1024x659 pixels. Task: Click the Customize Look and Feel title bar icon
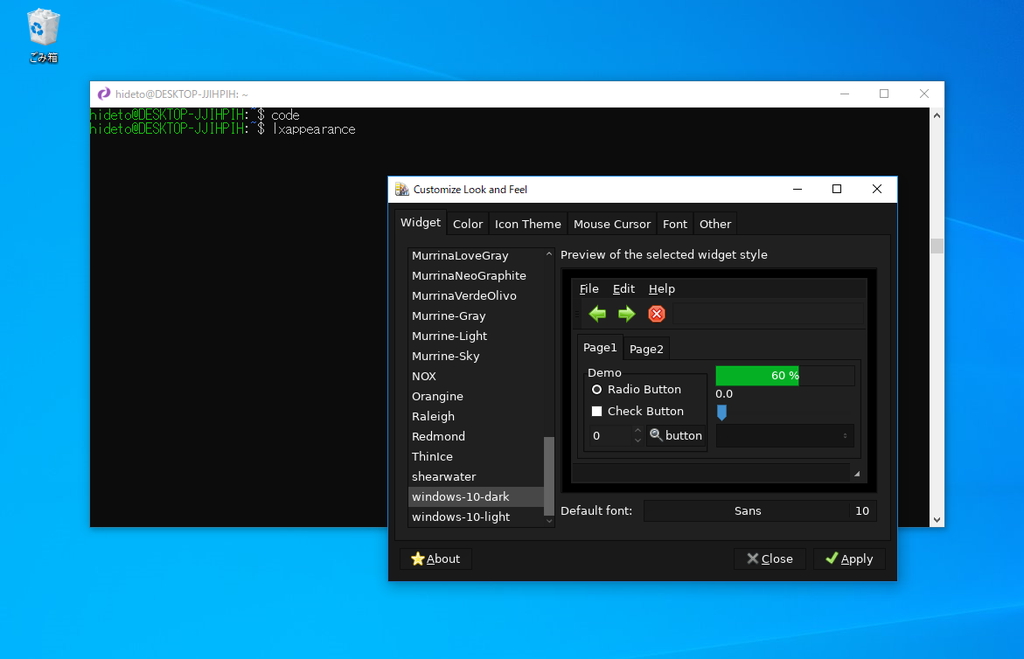point(401,189)
